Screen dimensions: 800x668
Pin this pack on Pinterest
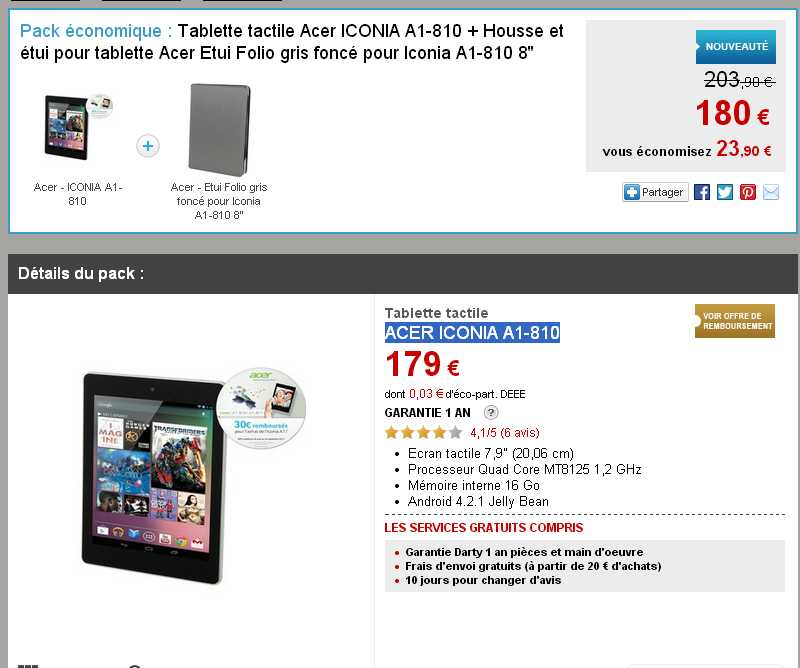747,192
